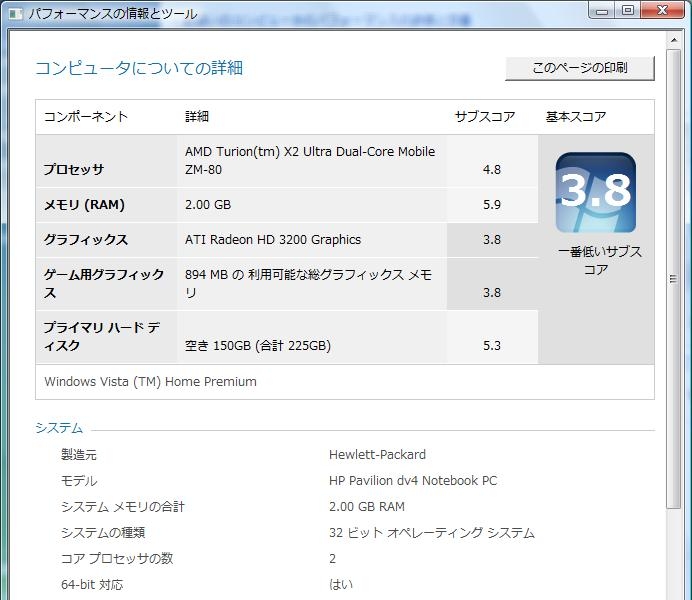Click HP Pavilion dv4 Notebook PC value
This screenshot has height=600, width=692.
(x=413, y=480)
